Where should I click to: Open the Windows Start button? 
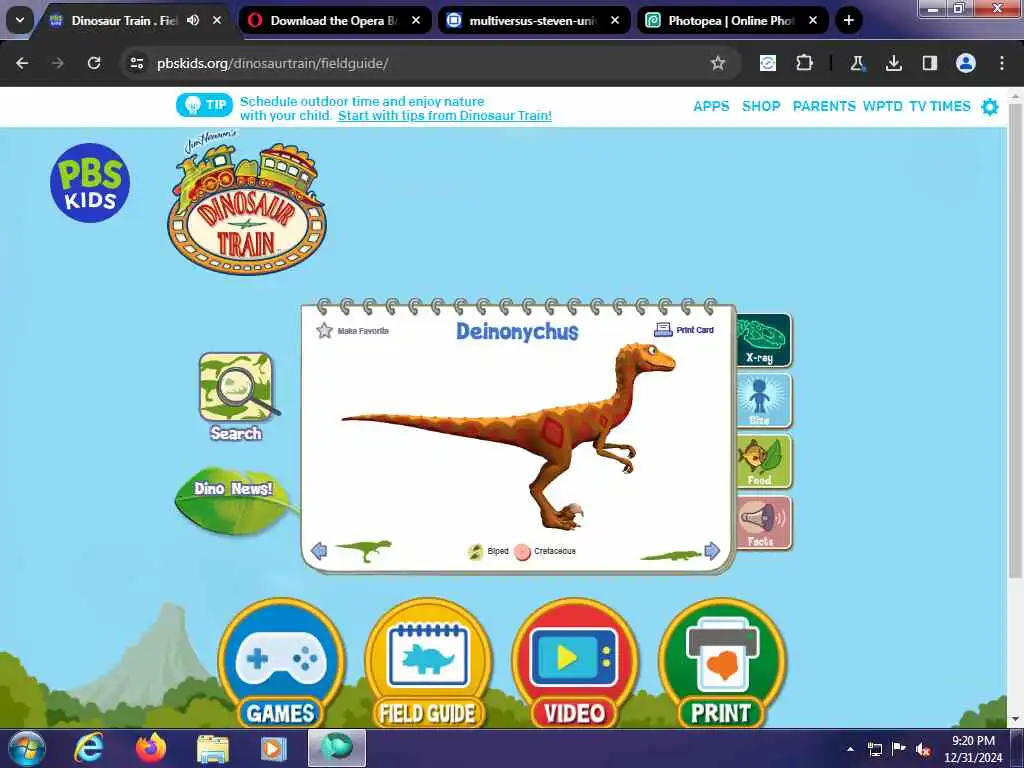[x=26, y=748]
